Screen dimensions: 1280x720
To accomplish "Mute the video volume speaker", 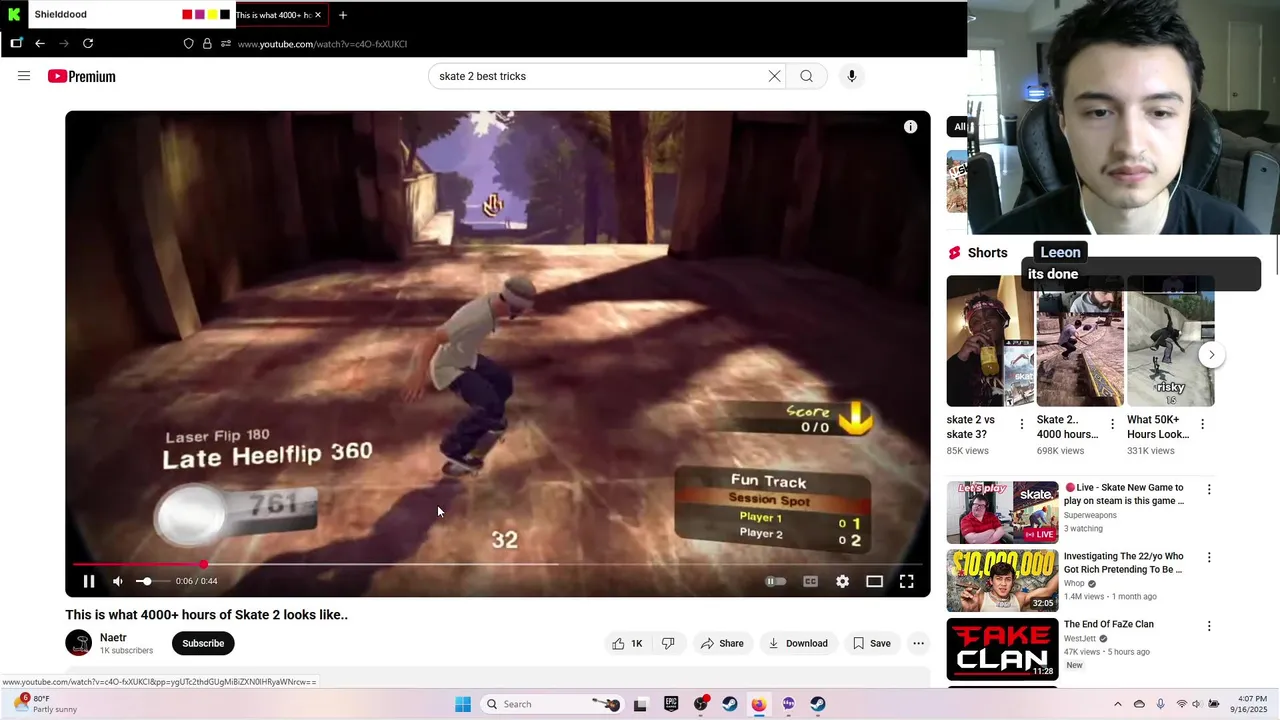I will (x=118, y=581).
